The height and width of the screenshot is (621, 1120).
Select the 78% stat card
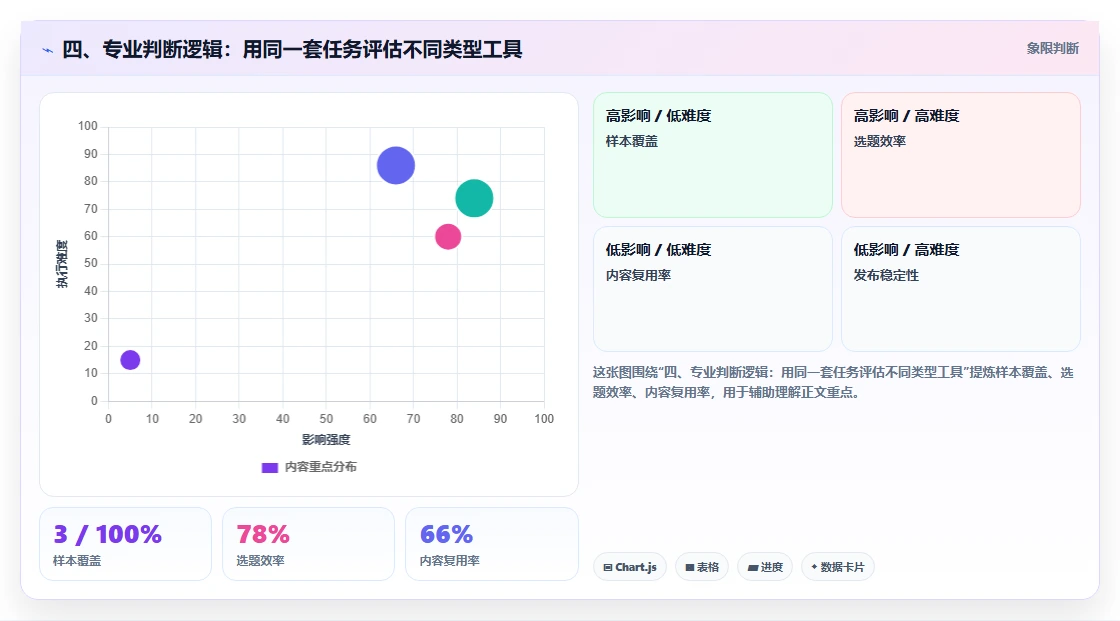[309, 544]
